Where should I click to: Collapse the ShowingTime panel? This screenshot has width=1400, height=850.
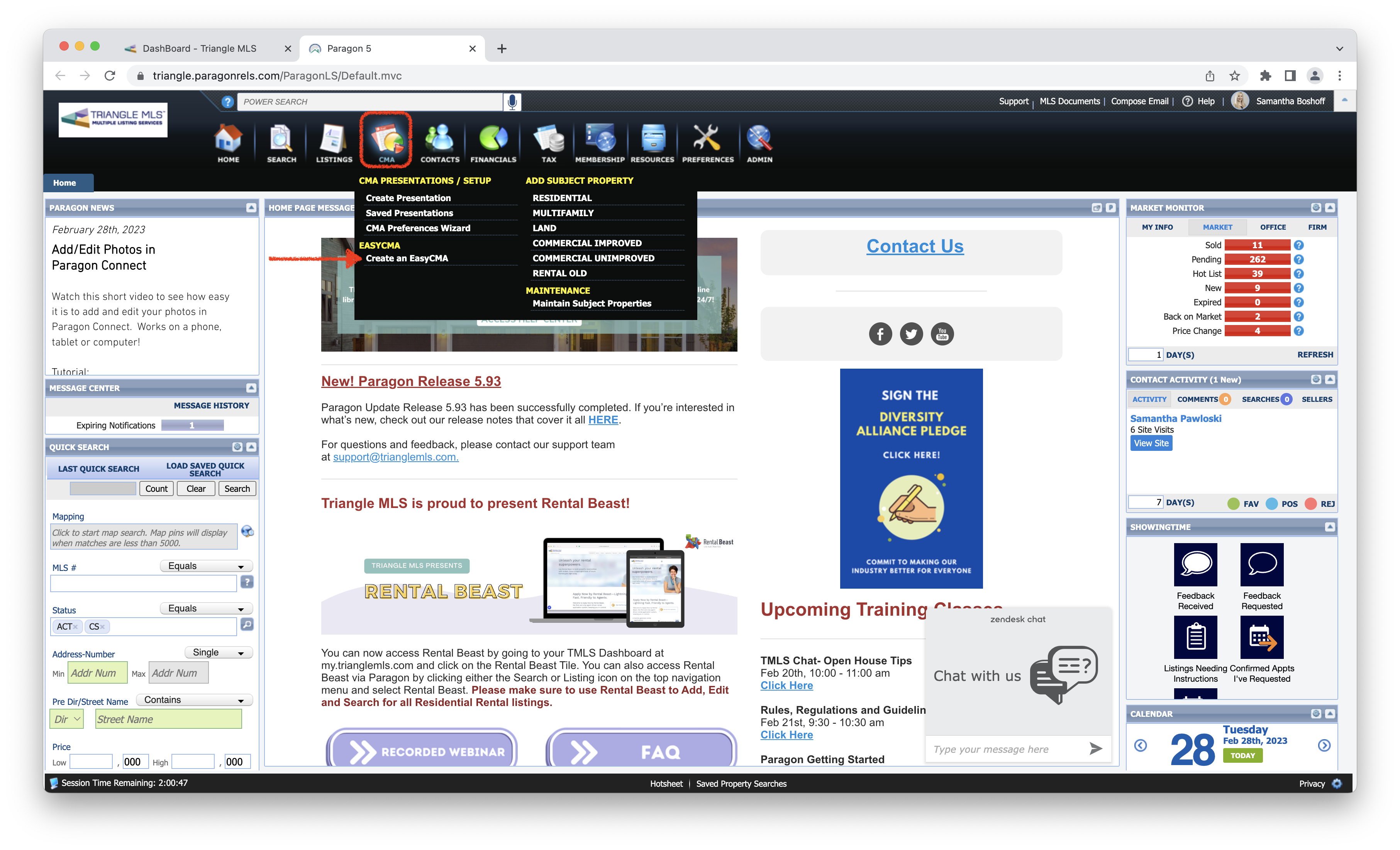coord(1330,527)
